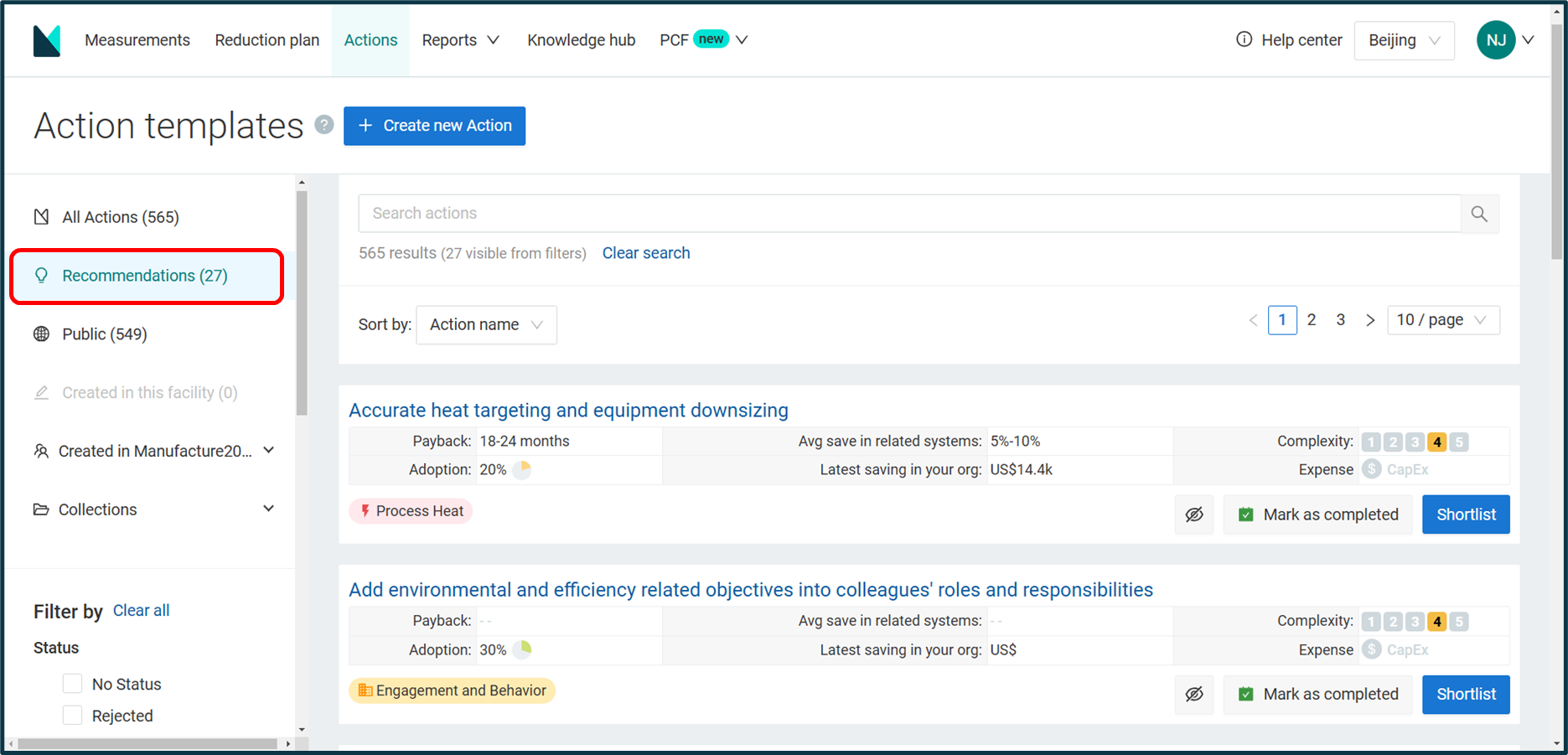Click the magnifier search icon button
Image resolution: width=1568 pixels, height=755 pixels.
[1479, 214]
